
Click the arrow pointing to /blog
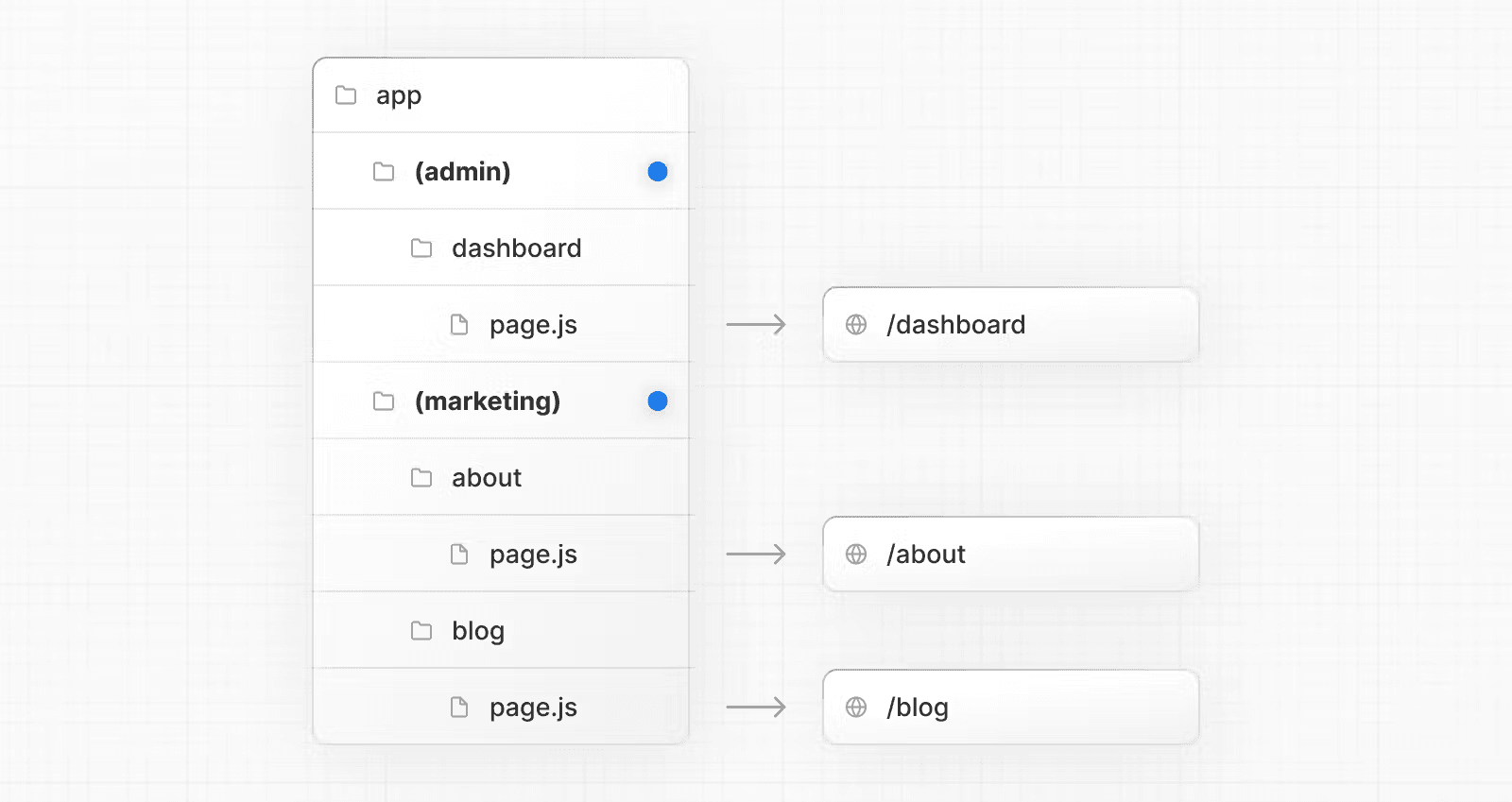pyautogui.click(x=756, y=708)
